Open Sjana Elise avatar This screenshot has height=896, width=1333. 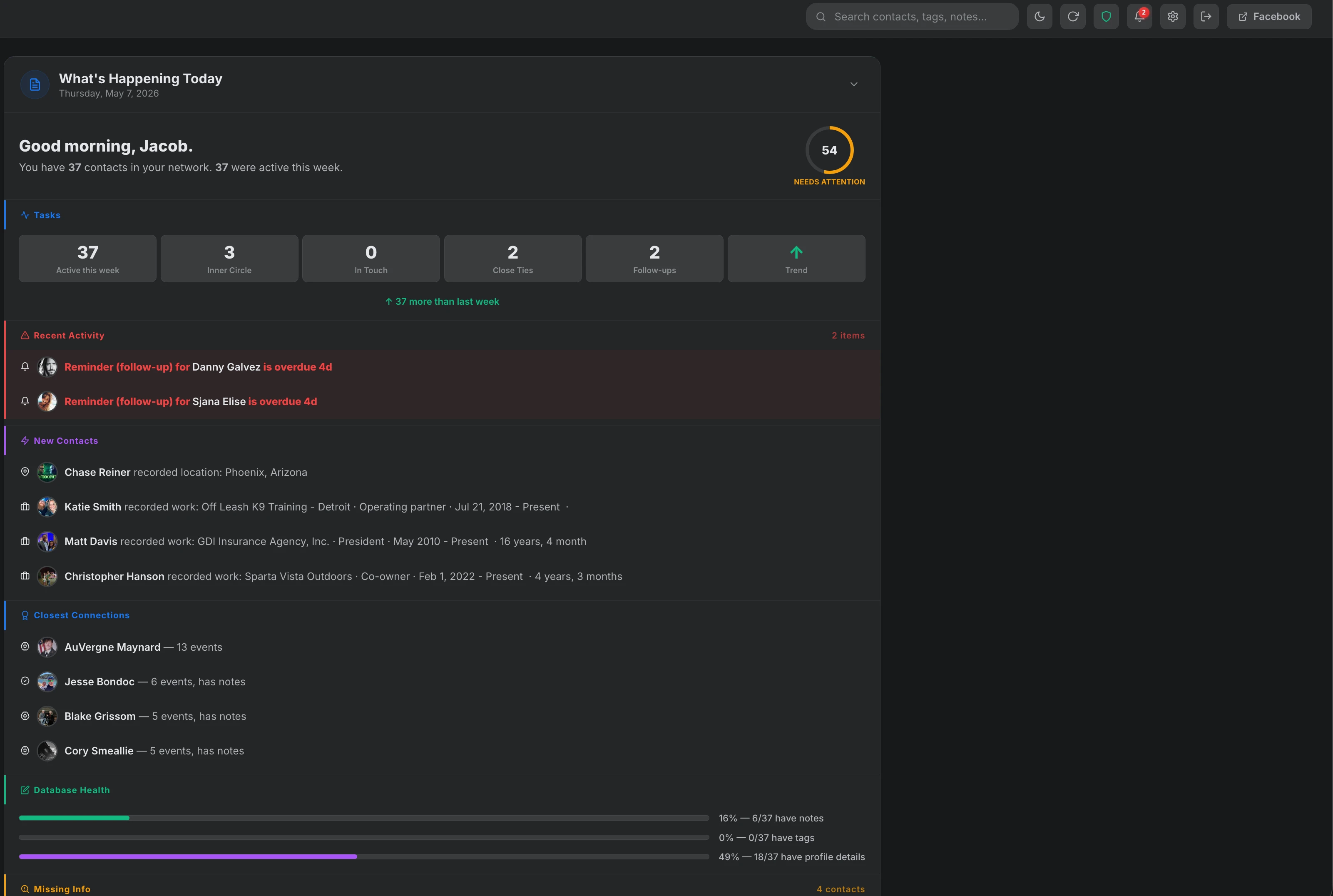(47, 401)
